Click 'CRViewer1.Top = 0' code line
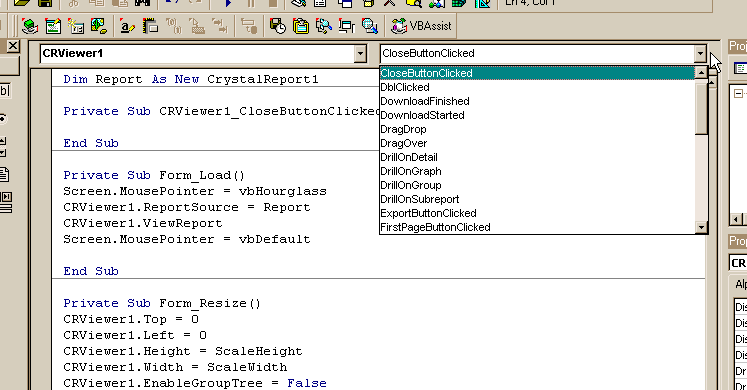747x390 pixels. pos(131,319)
